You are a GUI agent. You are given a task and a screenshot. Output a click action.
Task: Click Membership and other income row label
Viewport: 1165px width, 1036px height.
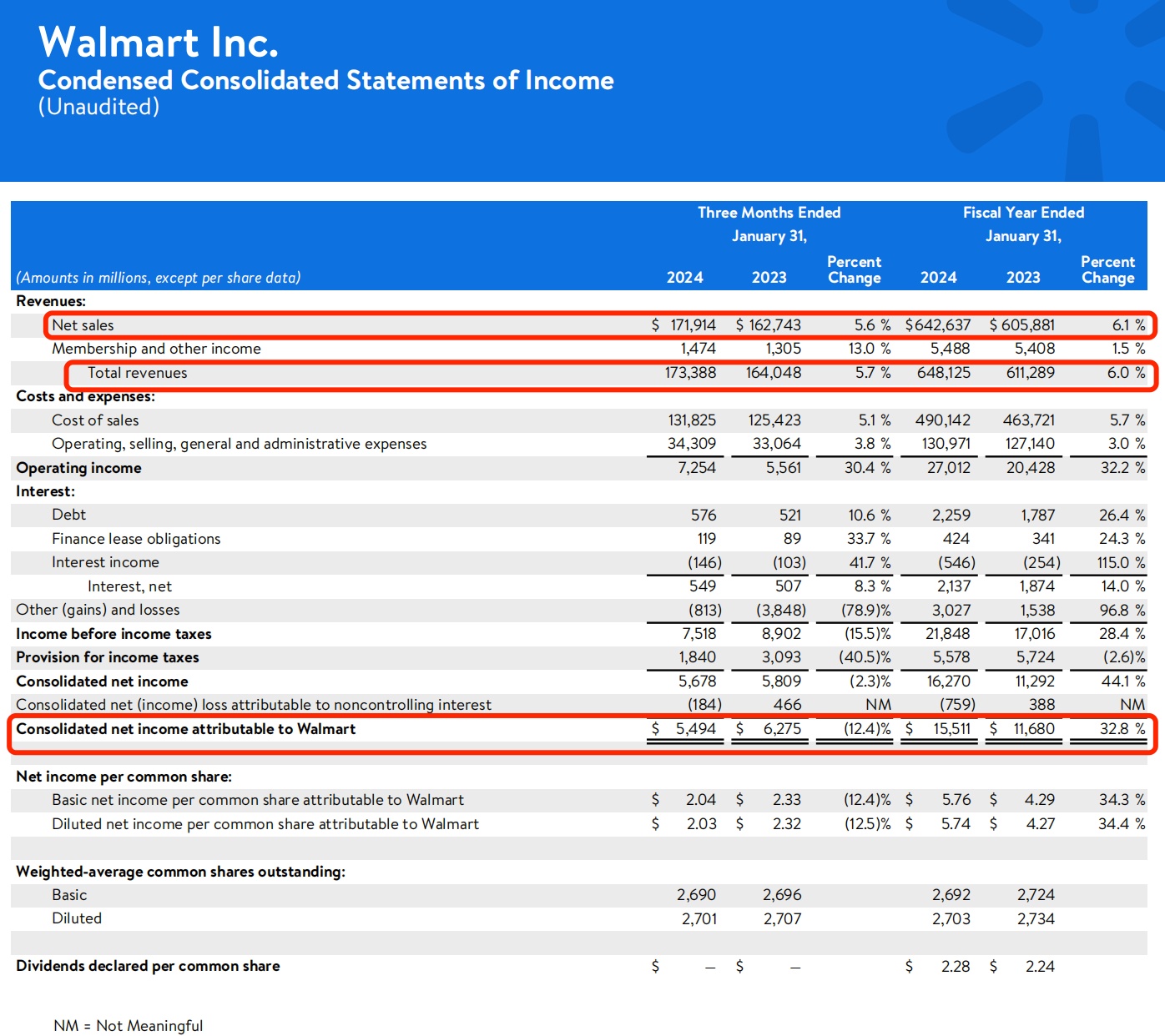point(156,349)
